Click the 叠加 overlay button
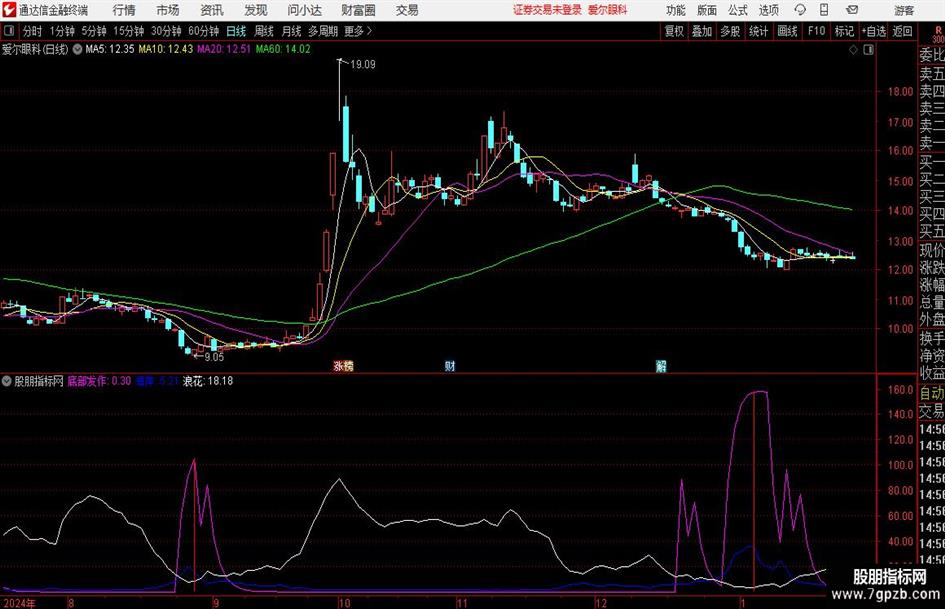This screenshot has width=945, height=609. [702, 31]
